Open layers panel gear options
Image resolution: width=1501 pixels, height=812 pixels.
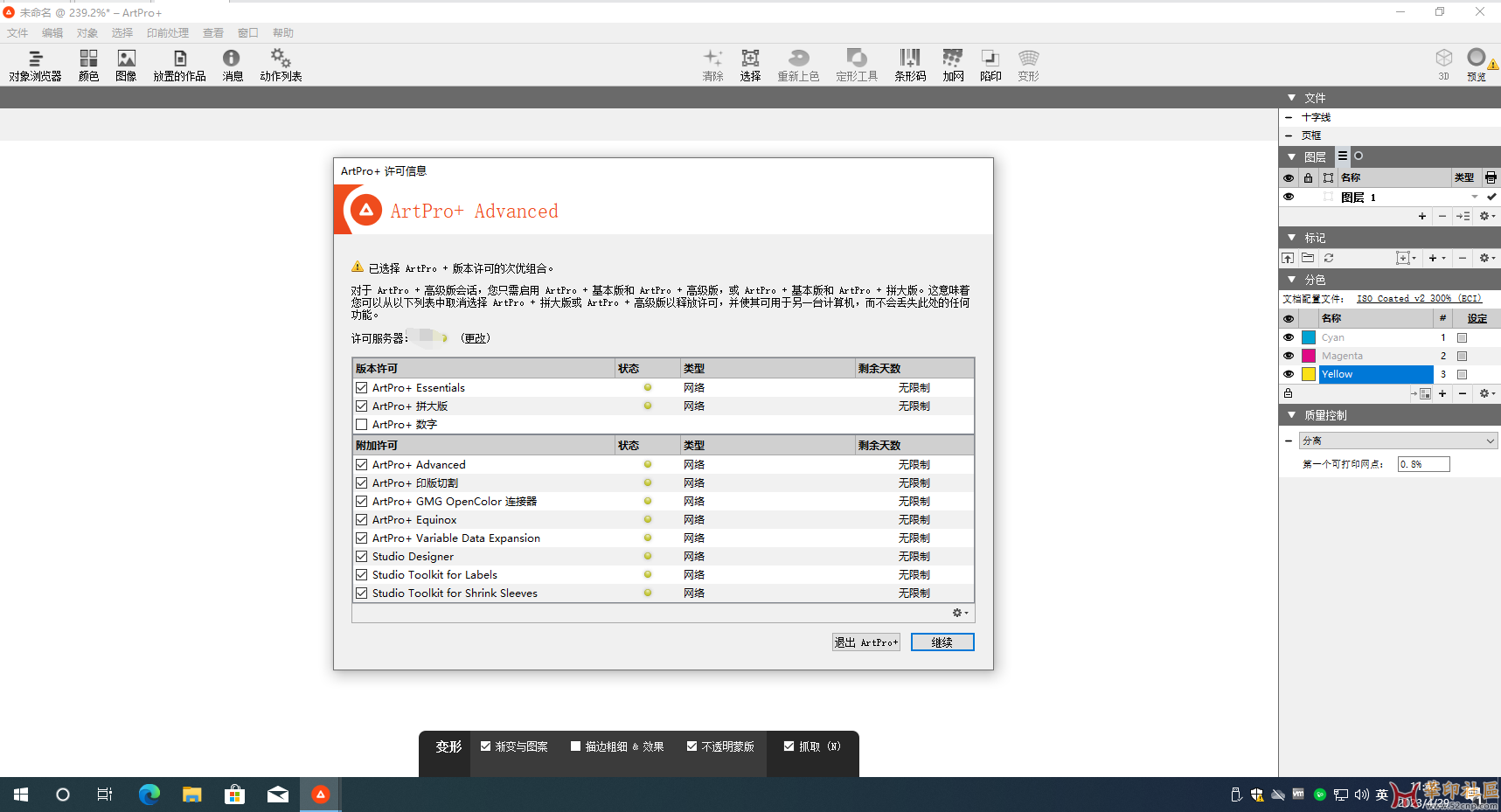pos(1486,216)
